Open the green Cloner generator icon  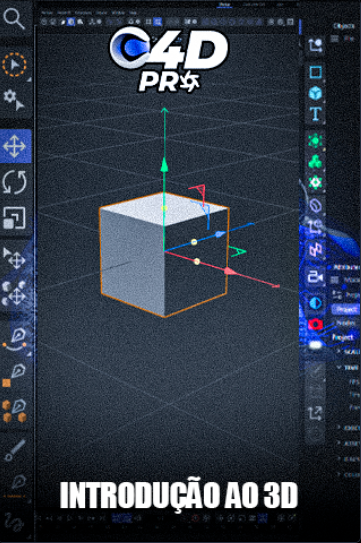coord(315,162)
